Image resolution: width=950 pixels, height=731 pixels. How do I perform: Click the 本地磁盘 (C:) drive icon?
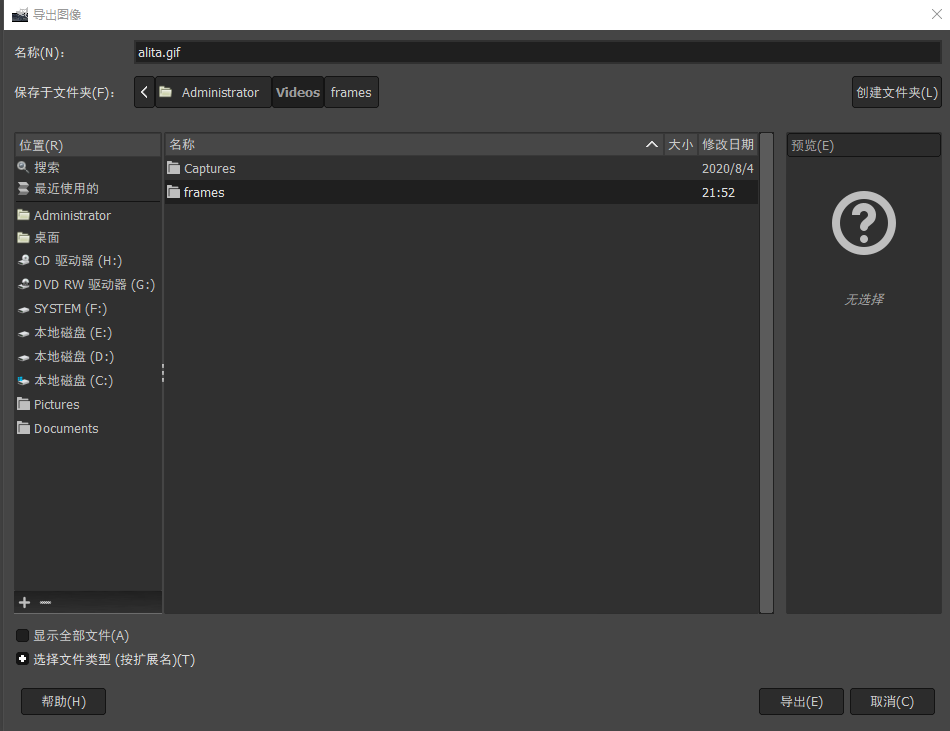(24, 380)
